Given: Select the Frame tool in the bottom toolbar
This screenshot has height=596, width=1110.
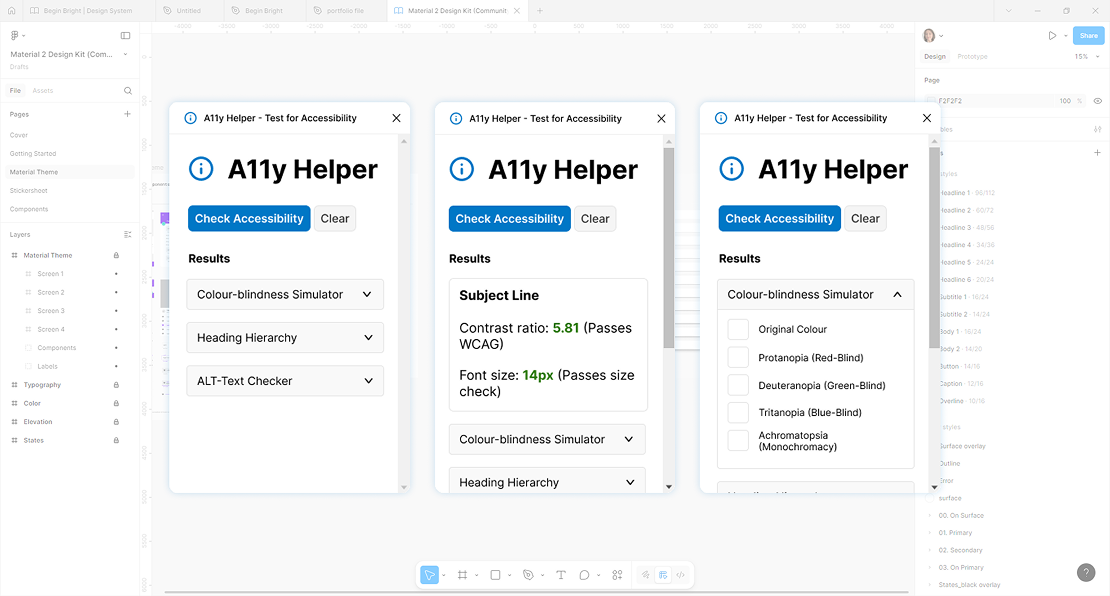Looking at the screenshot, I should pos(462,575).
